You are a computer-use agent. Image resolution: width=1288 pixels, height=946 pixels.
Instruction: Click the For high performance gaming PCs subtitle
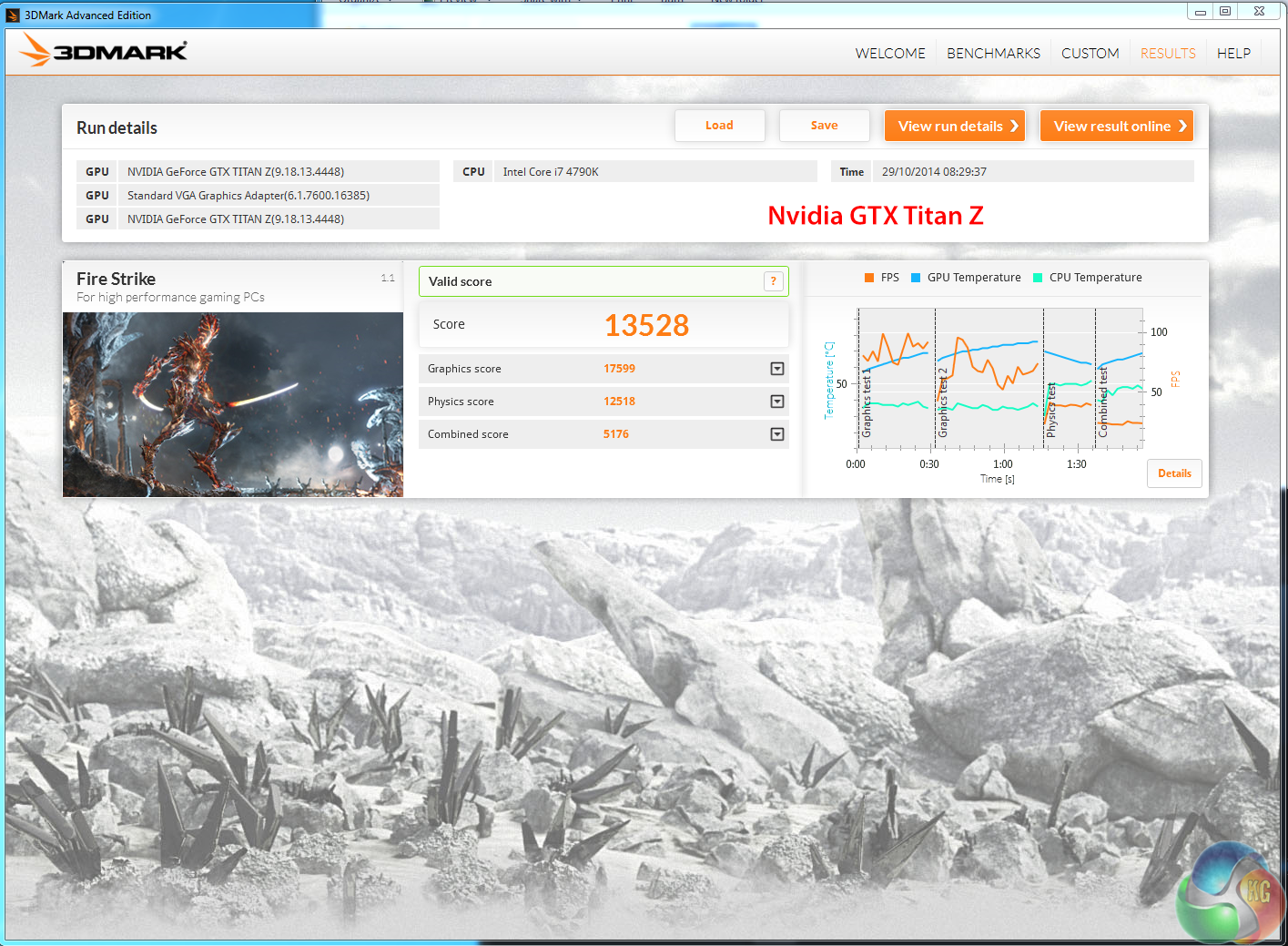tap(170, 298)
